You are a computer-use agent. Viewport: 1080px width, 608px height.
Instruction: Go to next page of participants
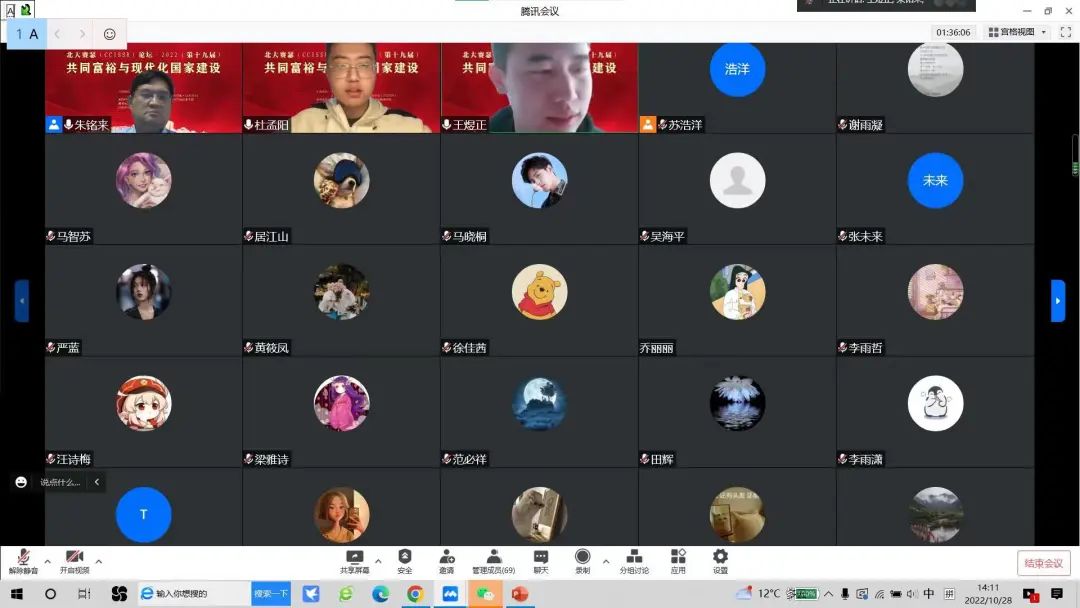pos(1057,301)
